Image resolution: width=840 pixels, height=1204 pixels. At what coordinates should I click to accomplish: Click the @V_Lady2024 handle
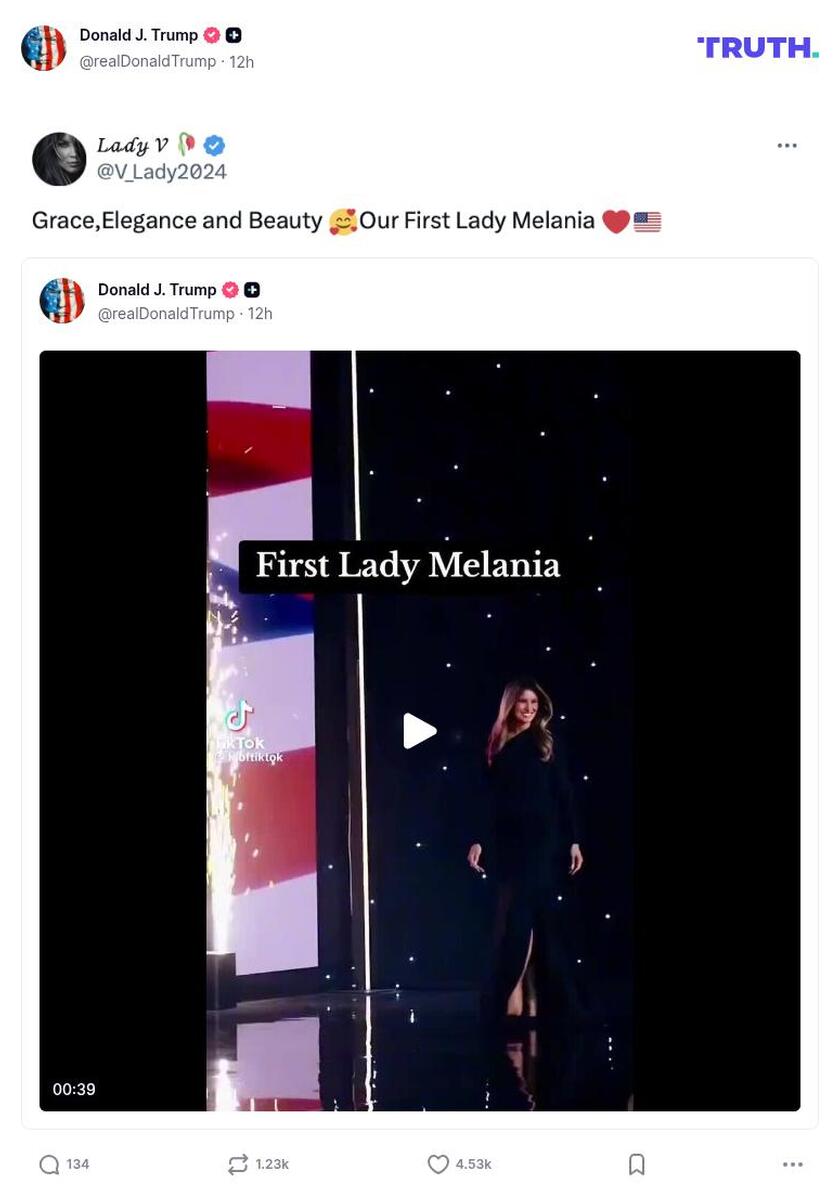[161, 172]
